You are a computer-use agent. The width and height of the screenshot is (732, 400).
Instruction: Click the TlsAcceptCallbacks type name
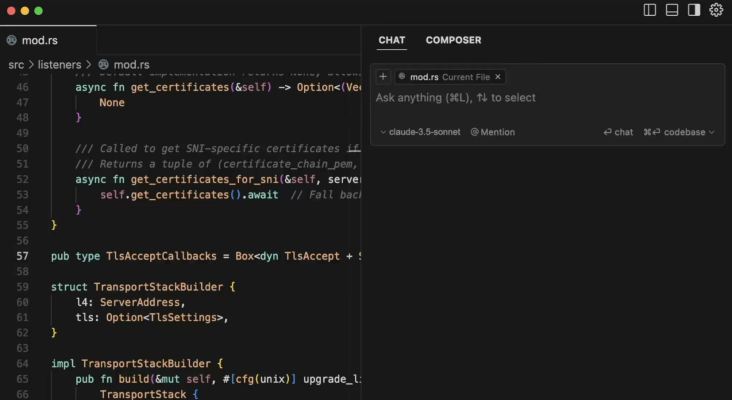(161, 256)
